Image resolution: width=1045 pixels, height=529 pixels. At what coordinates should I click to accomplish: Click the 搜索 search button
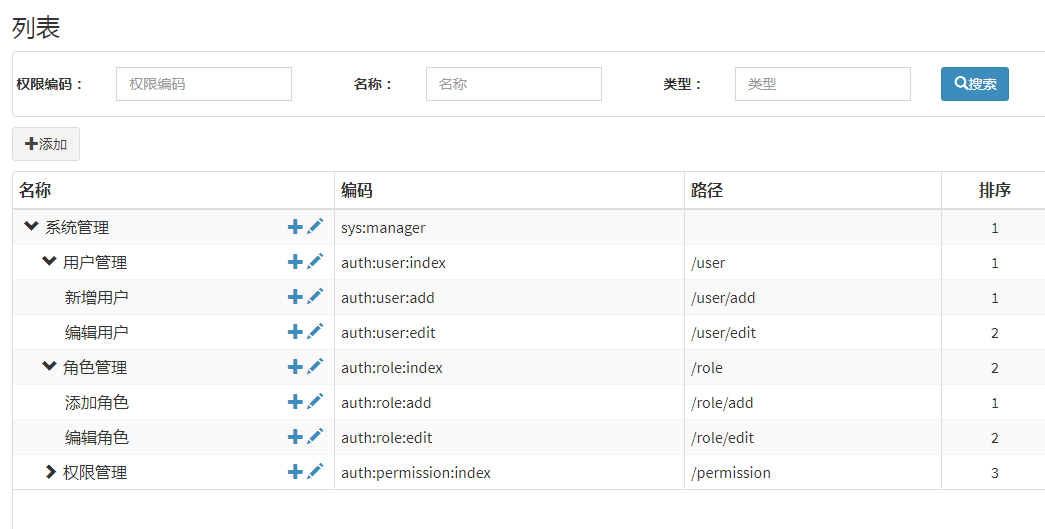pyautogui.click(x=974, y=84)
